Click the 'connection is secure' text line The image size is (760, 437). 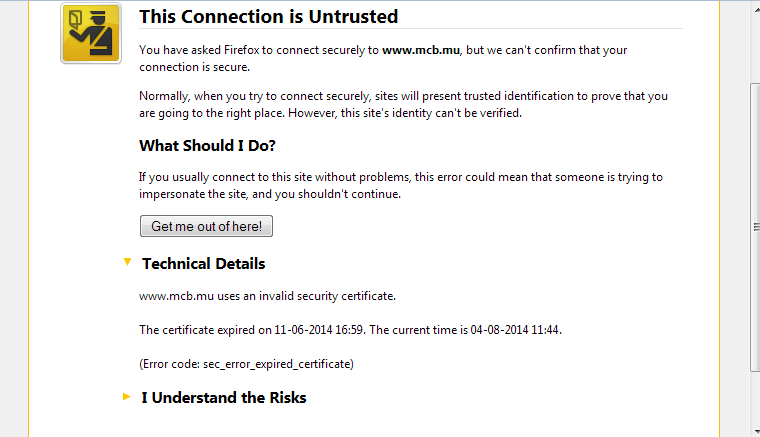[x=194, y=67]
